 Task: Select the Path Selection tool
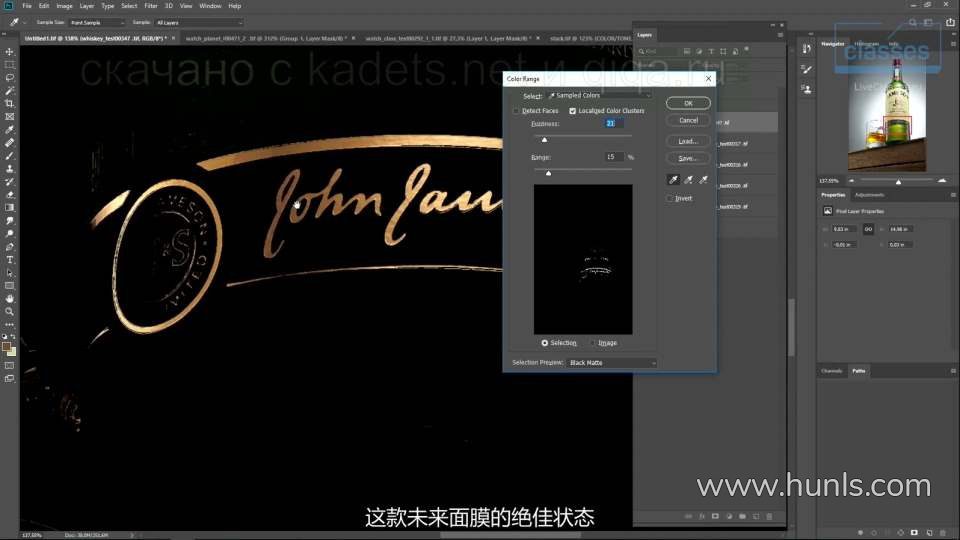(x=9, y=273)
